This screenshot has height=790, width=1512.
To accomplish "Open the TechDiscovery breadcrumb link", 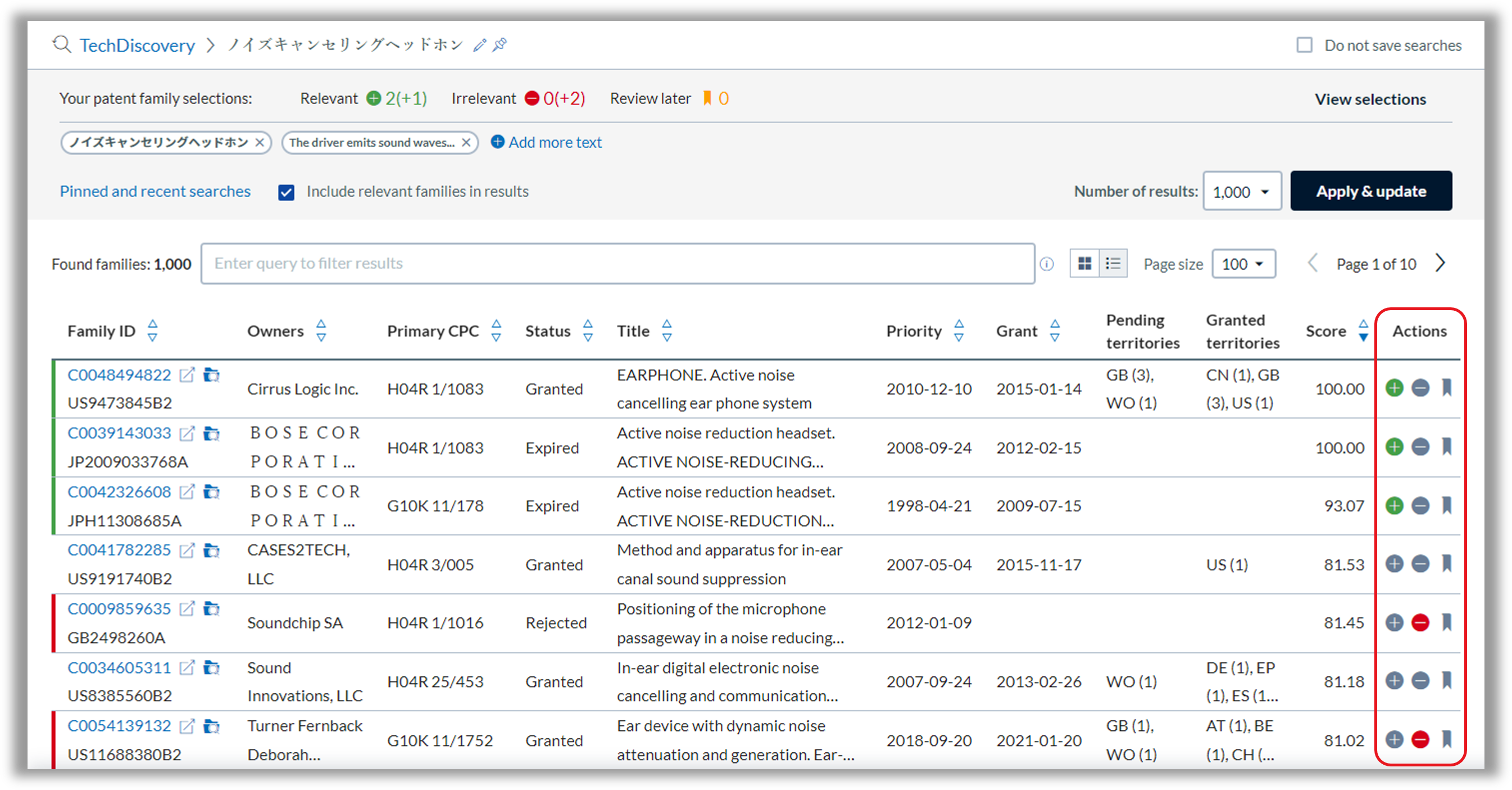I will (137, 45).
